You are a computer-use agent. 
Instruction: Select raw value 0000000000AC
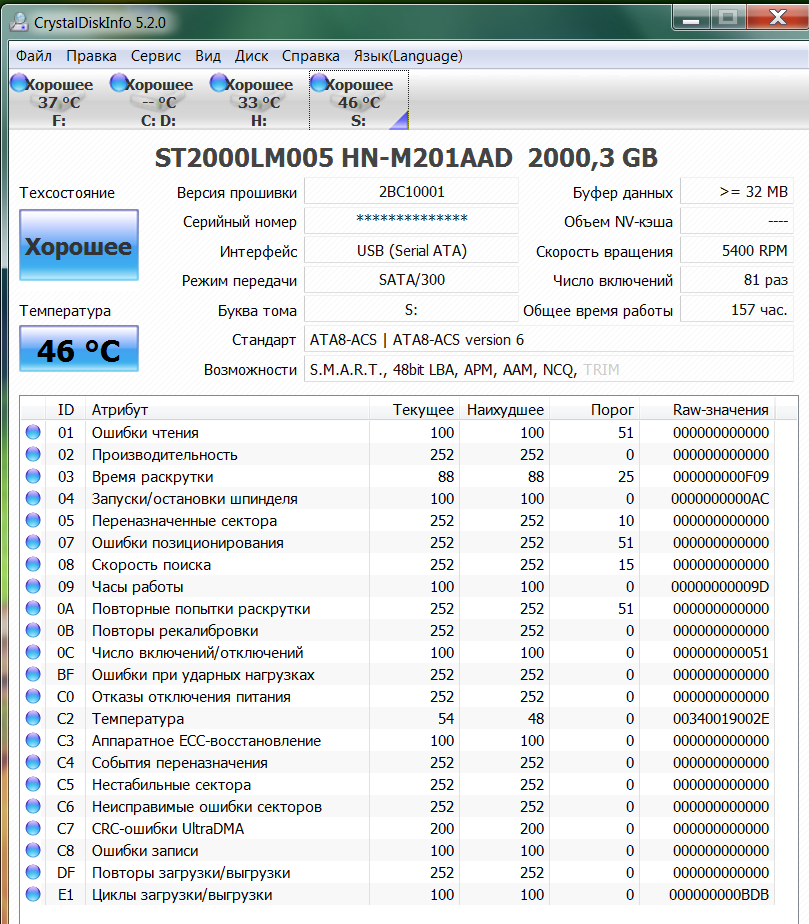click(720, 499)
